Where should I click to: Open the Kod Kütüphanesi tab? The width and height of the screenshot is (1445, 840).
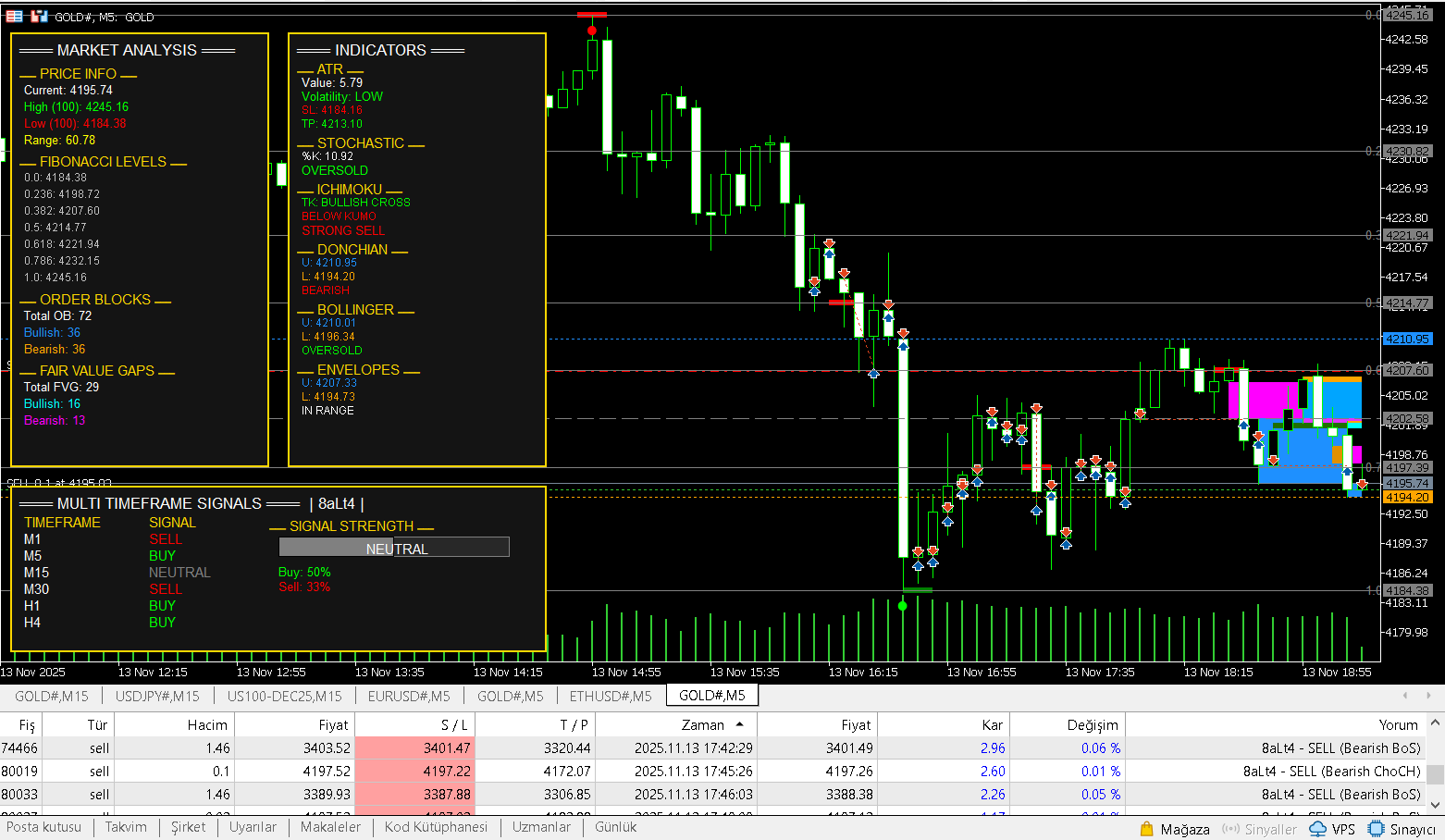pyautogui.click(x=436, y=827)
